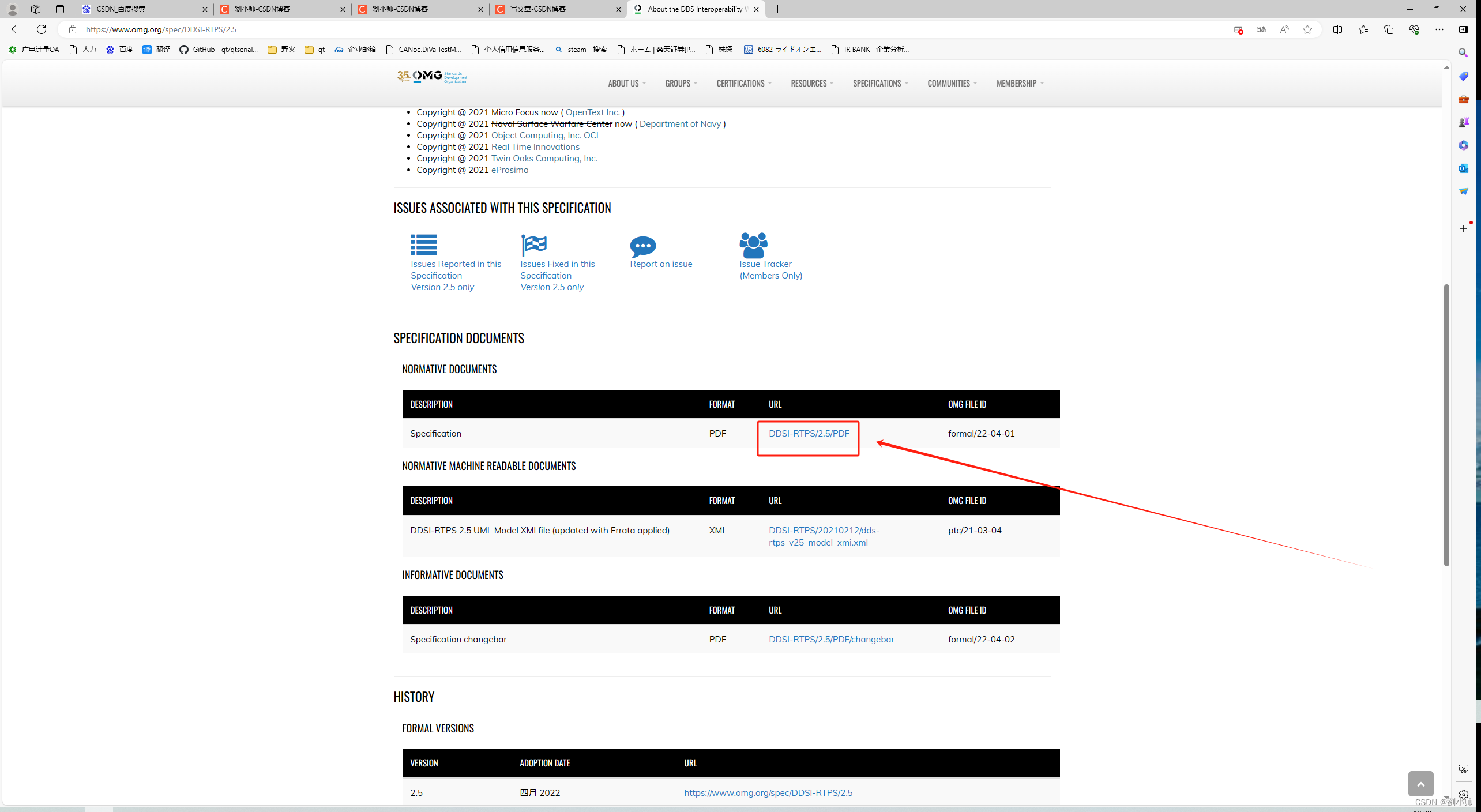Click the browser settings ellipsis icon

(1440, 29)
